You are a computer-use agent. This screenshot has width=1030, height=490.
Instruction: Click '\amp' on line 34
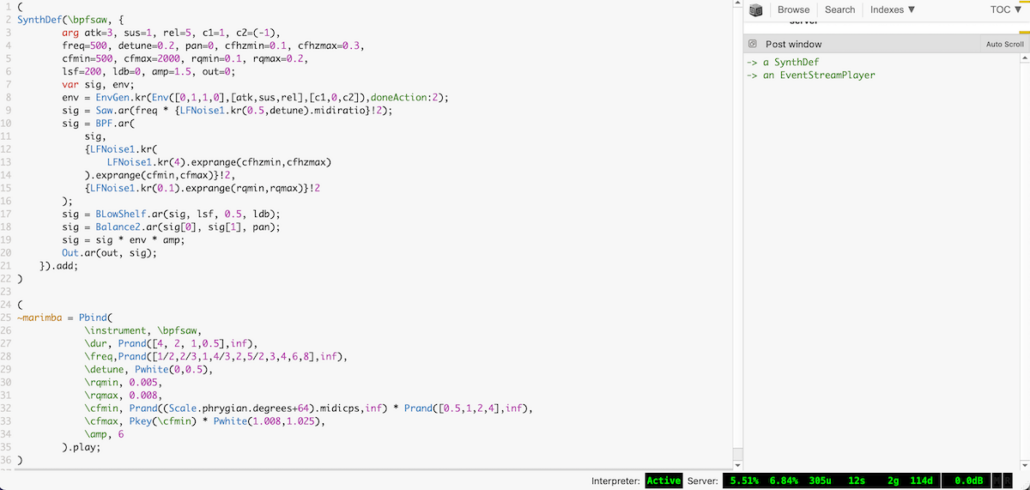click(x=95, y=435)
